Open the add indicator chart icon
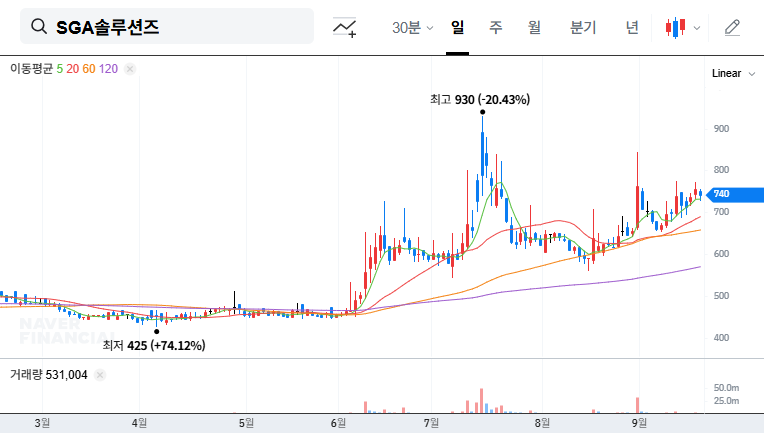The image size is (764, 433). [345, 28]
